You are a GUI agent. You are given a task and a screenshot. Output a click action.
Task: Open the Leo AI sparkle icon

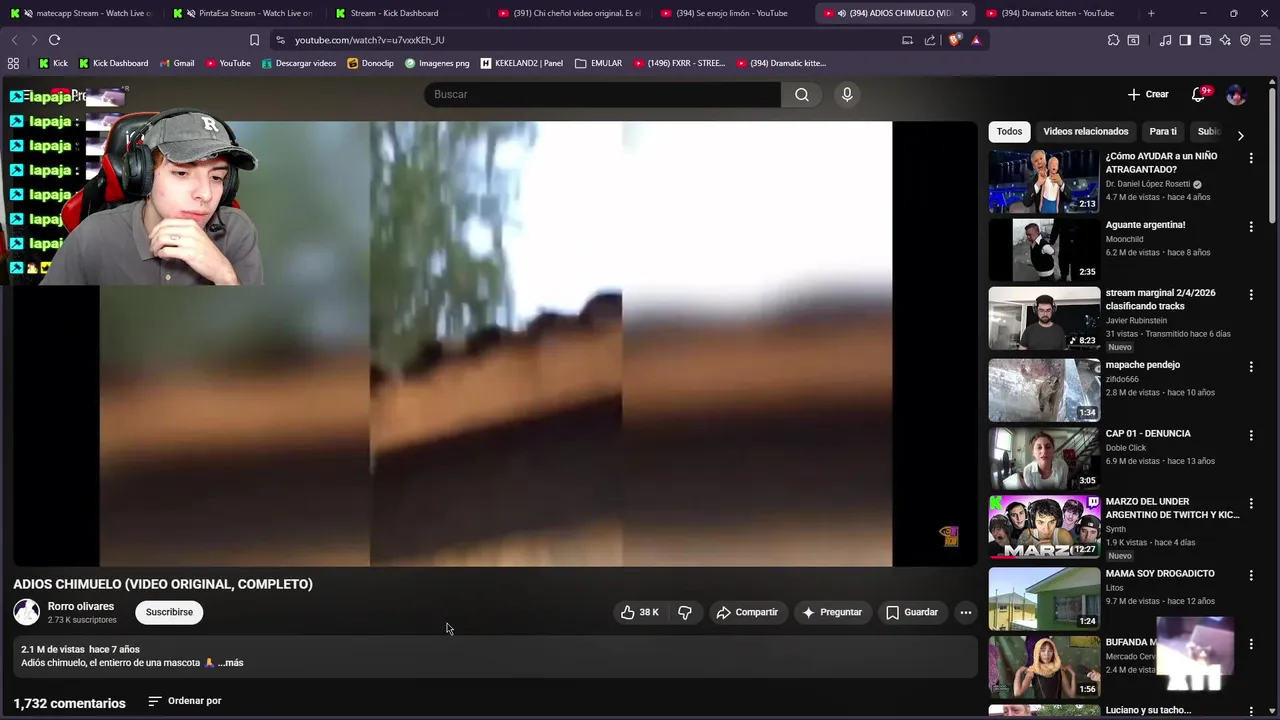pos(1225,40)
